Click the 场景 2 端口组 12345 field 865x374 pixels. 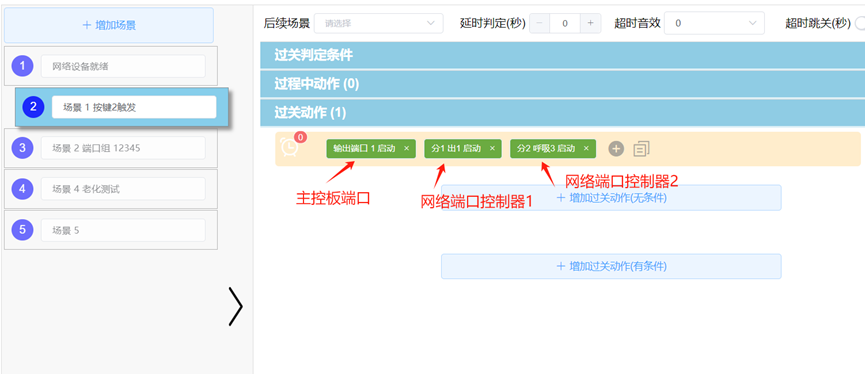tap(123, 148)
